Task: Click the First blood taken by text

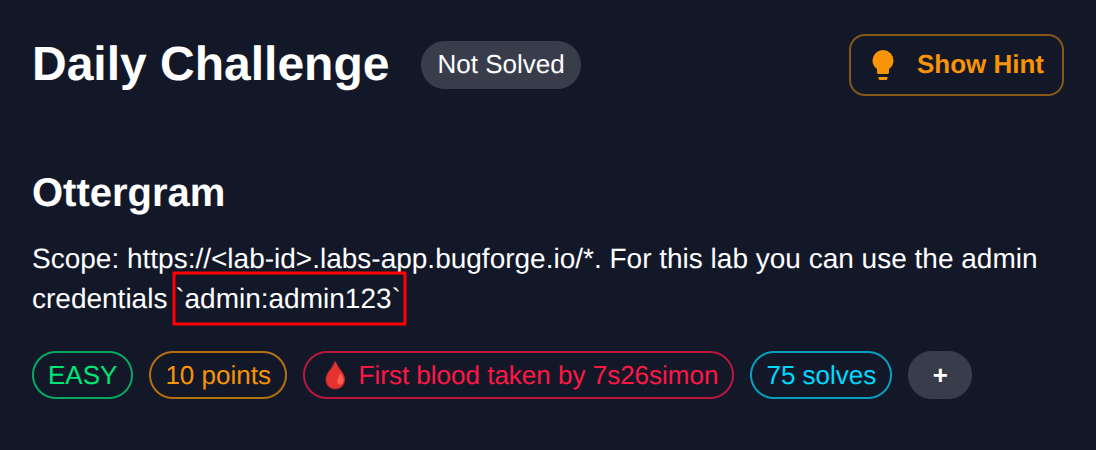Action: (x=471, y=375)
